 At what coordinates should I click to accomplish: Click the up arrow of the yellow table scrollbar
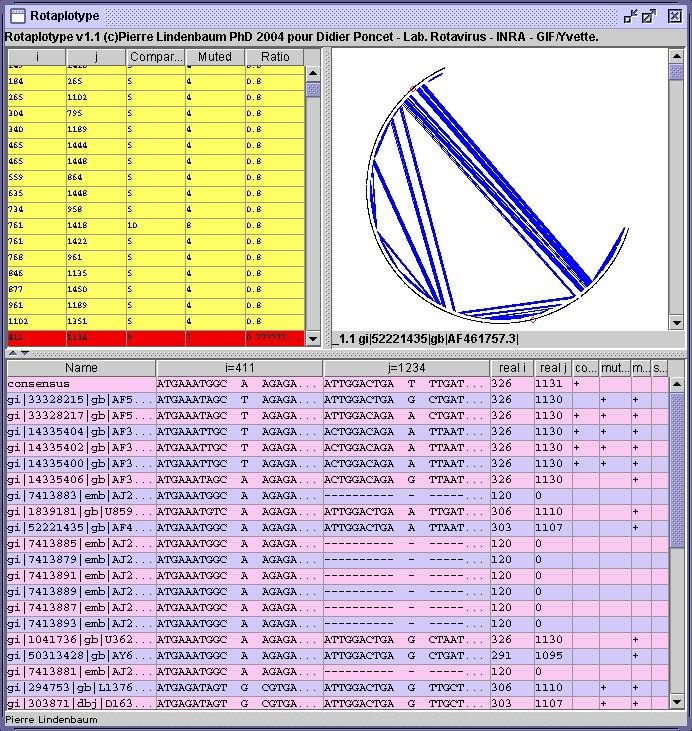tap(312, 73)
